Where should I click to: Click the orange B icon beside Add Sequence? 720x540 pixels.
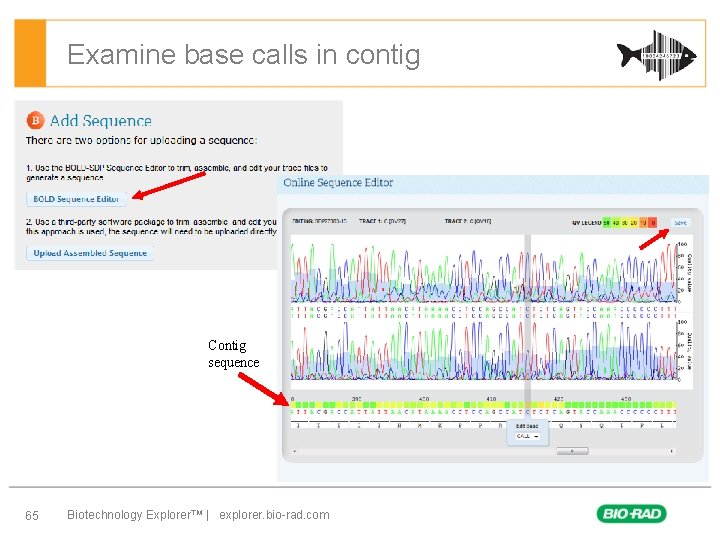click(35, 121)
